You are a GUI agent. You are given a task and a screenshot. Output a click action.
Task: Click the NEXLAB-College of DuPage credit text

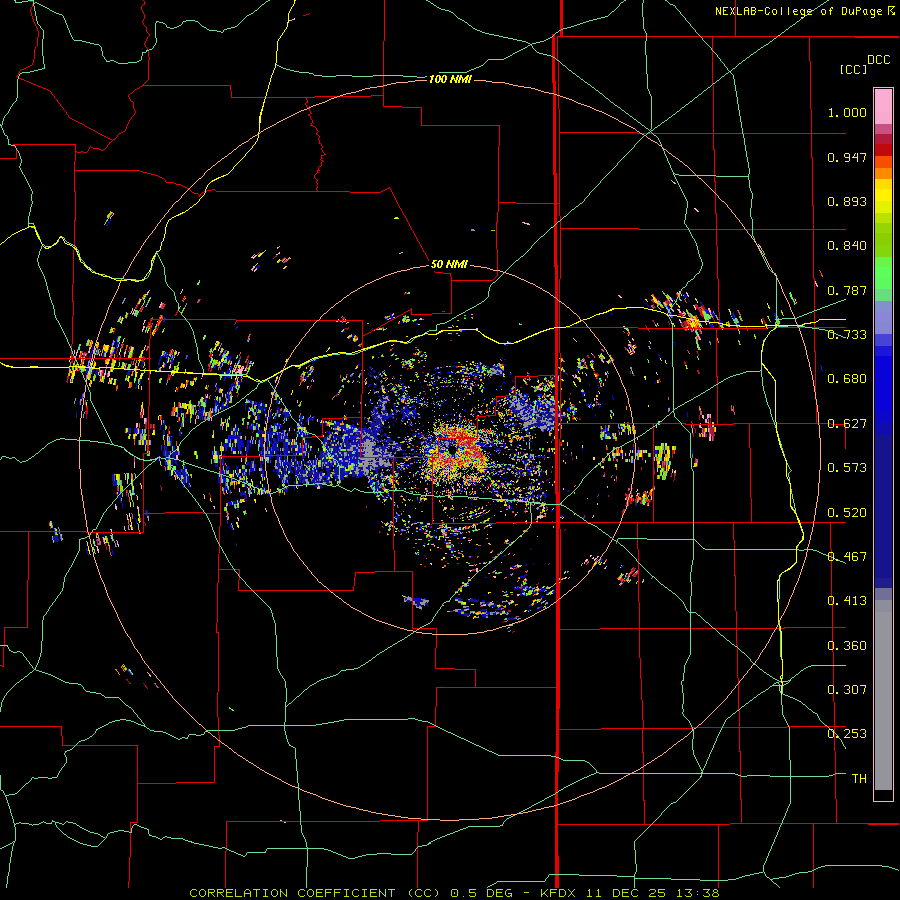(x=805, y=11)
